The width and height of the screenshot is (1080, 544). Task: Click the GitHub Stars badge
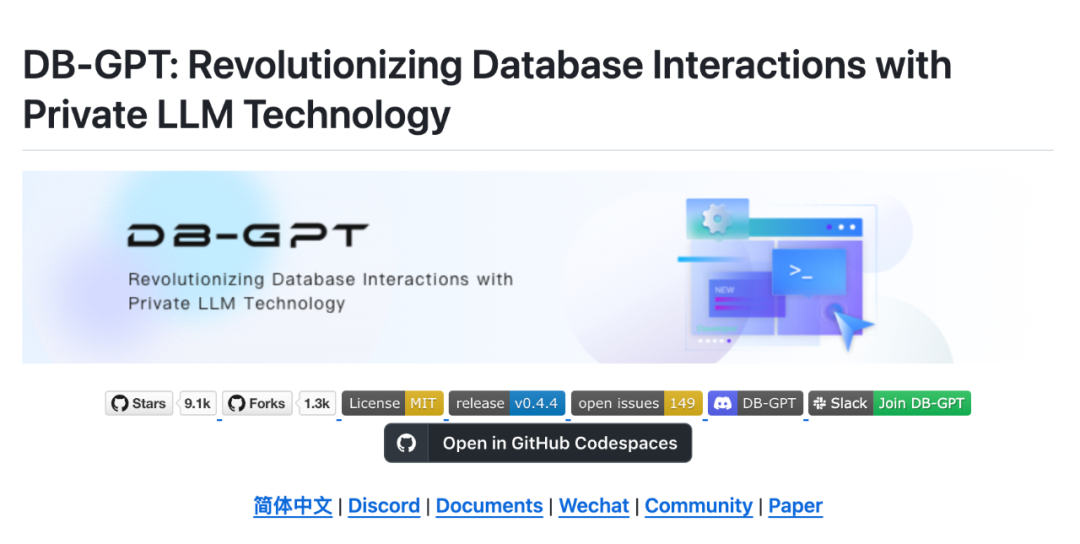coord(139,404)
